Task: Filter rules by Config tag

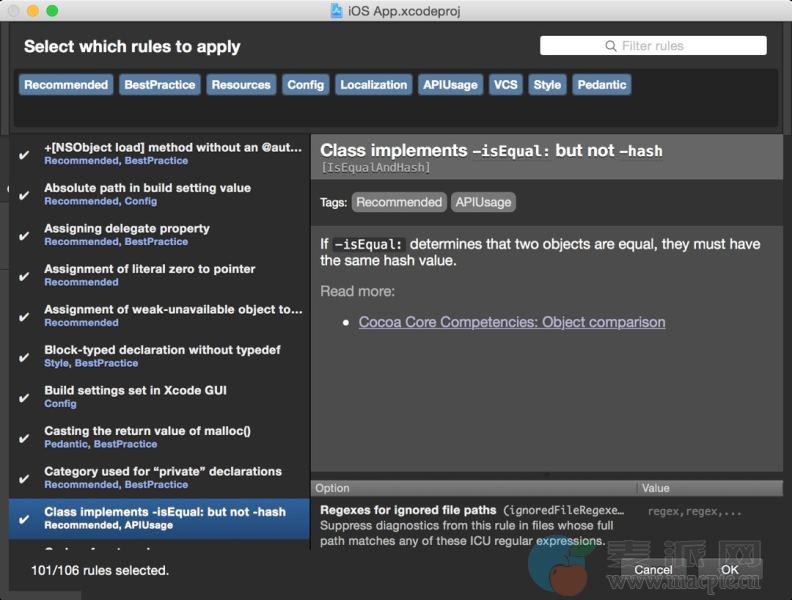Action: click(x=305, y=85)
